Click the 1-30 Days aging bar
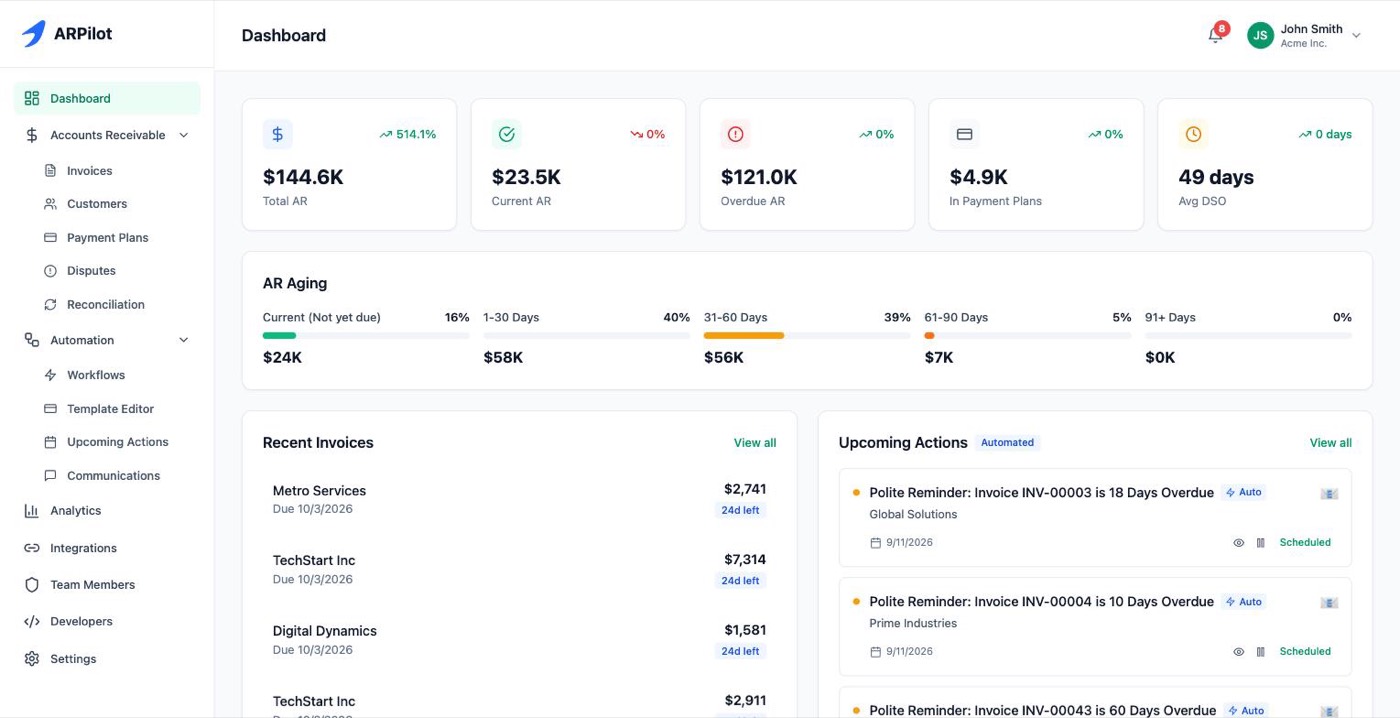The width and height of the screenshot is (1400, 718). pos(587,336)
